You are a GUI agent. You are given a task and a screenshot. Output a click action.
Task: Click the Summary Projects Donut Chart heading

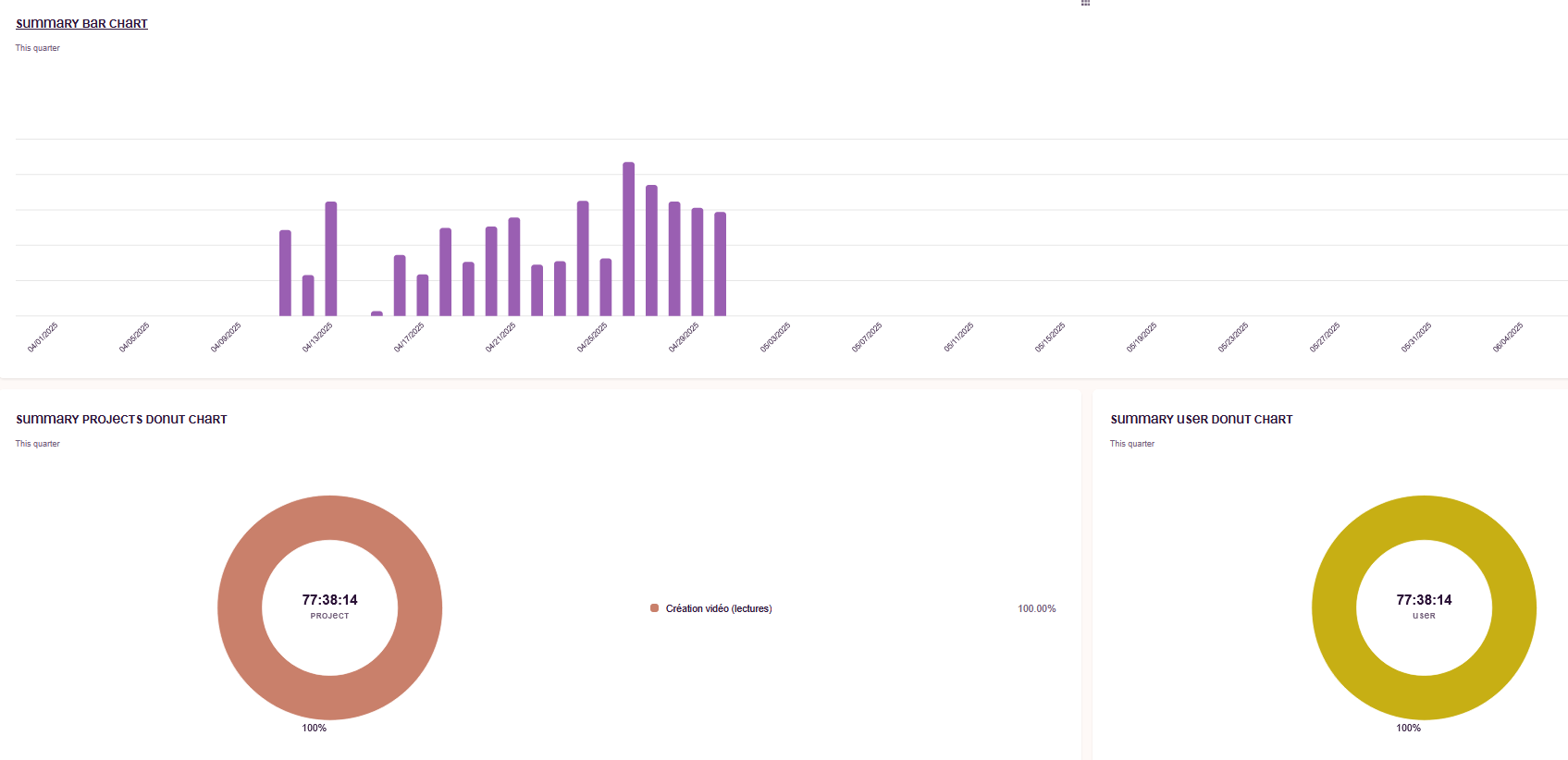(x=121, y=420)
